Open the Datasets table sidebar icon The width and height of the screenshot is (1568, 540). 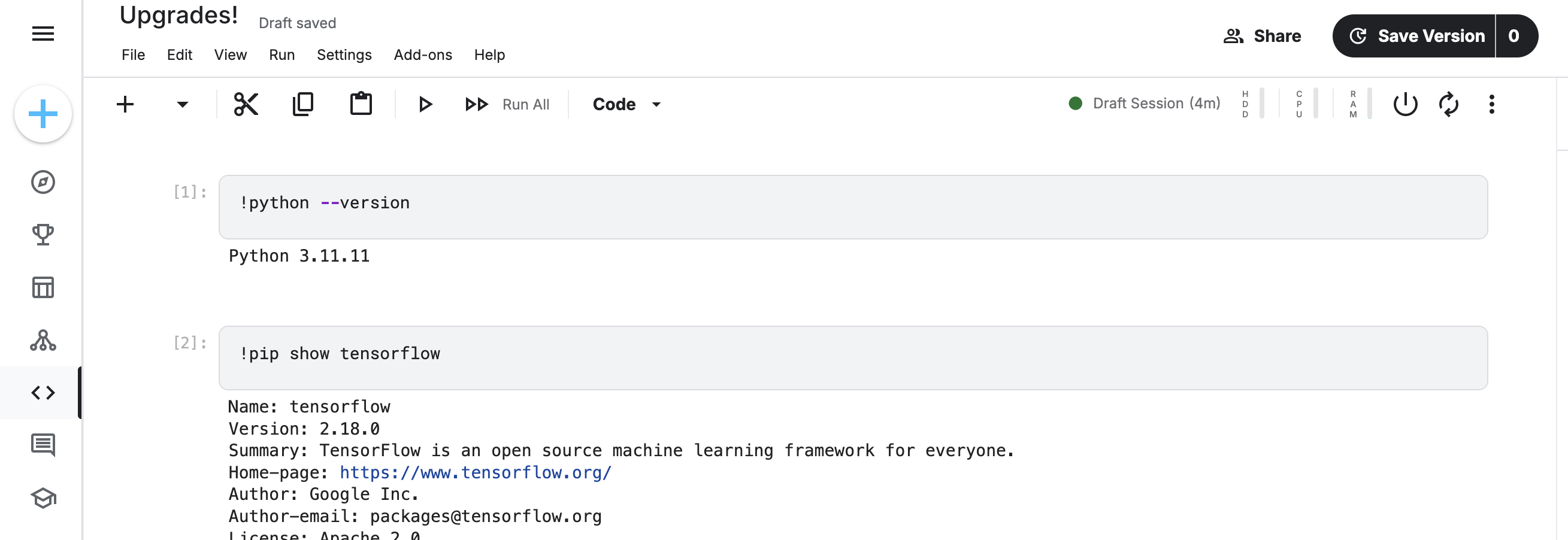(43, 287)
